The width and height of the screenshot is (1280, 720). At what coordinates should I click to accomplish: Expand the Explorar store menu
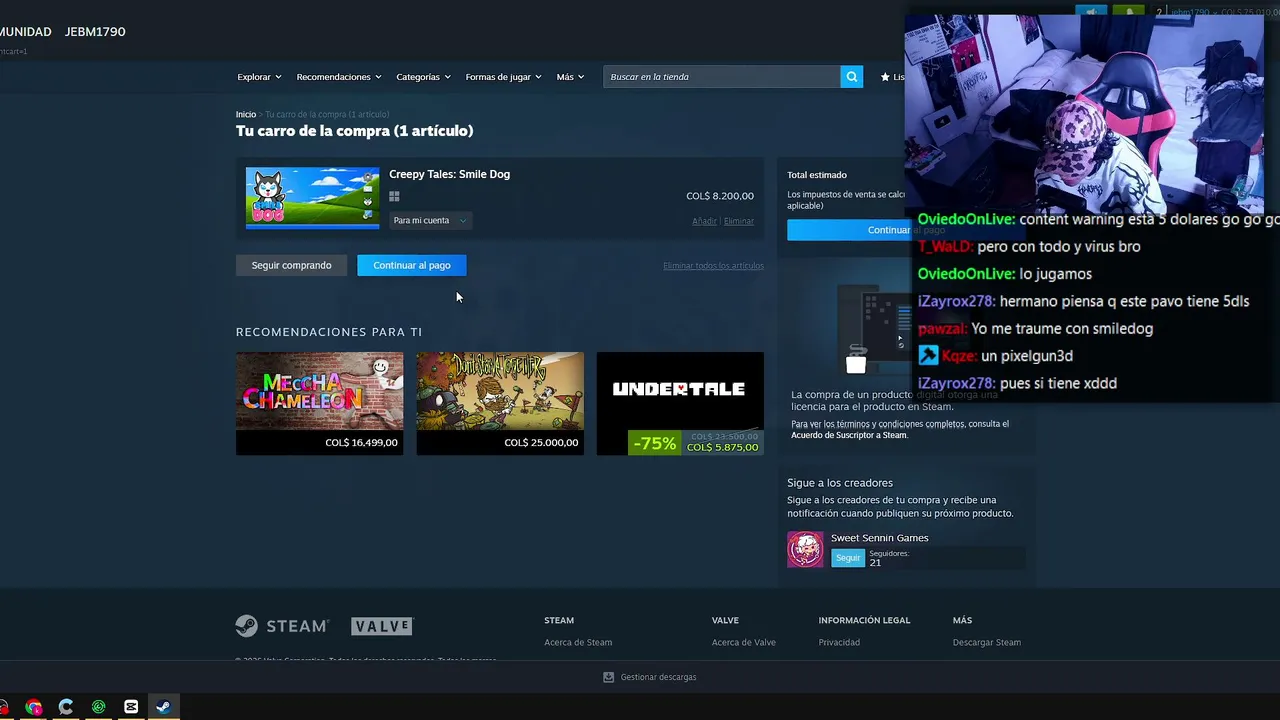tap(259, 77)
